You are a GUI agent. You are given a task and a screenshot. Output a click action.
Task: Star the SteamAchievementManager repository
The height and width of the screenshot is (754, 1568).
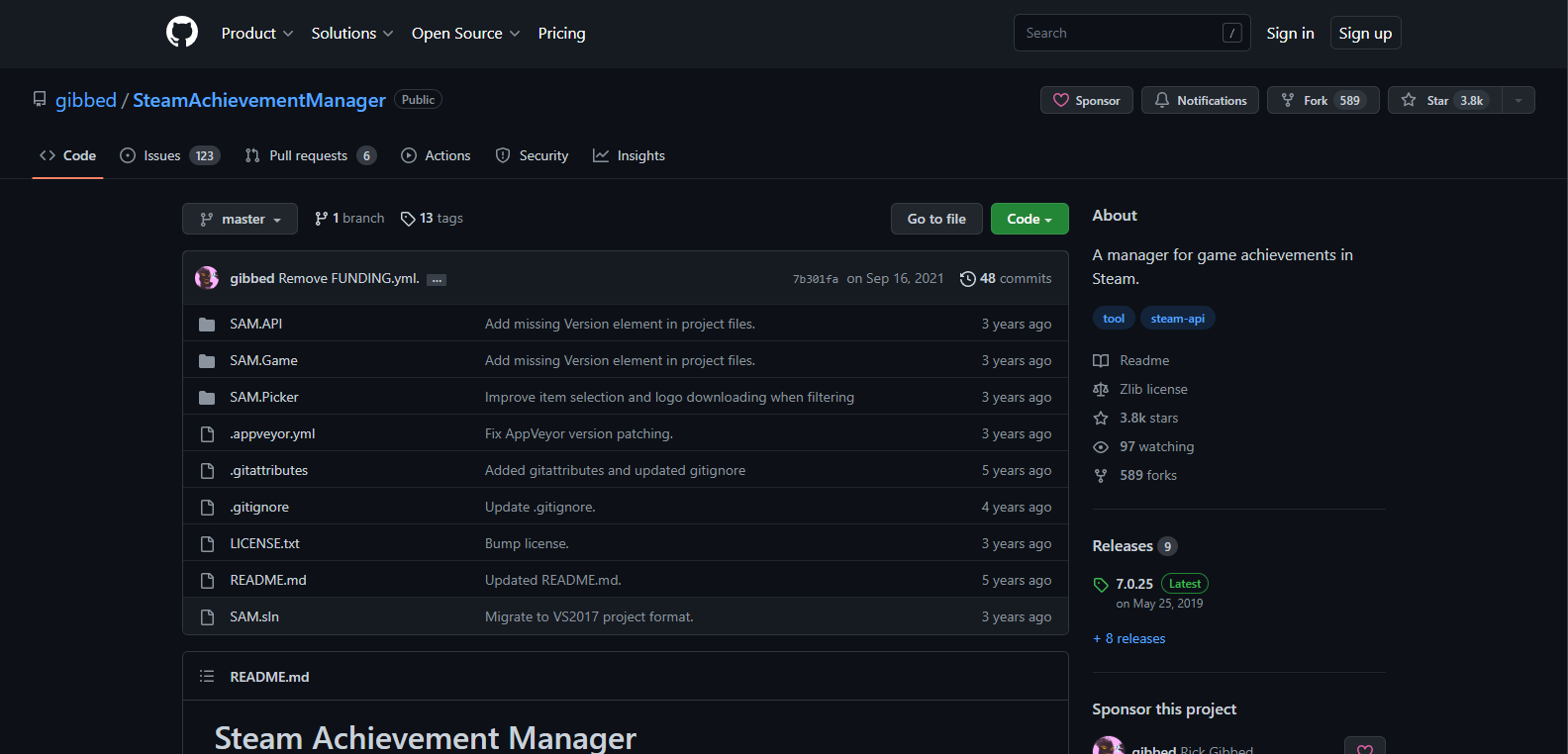[1444, 100]
